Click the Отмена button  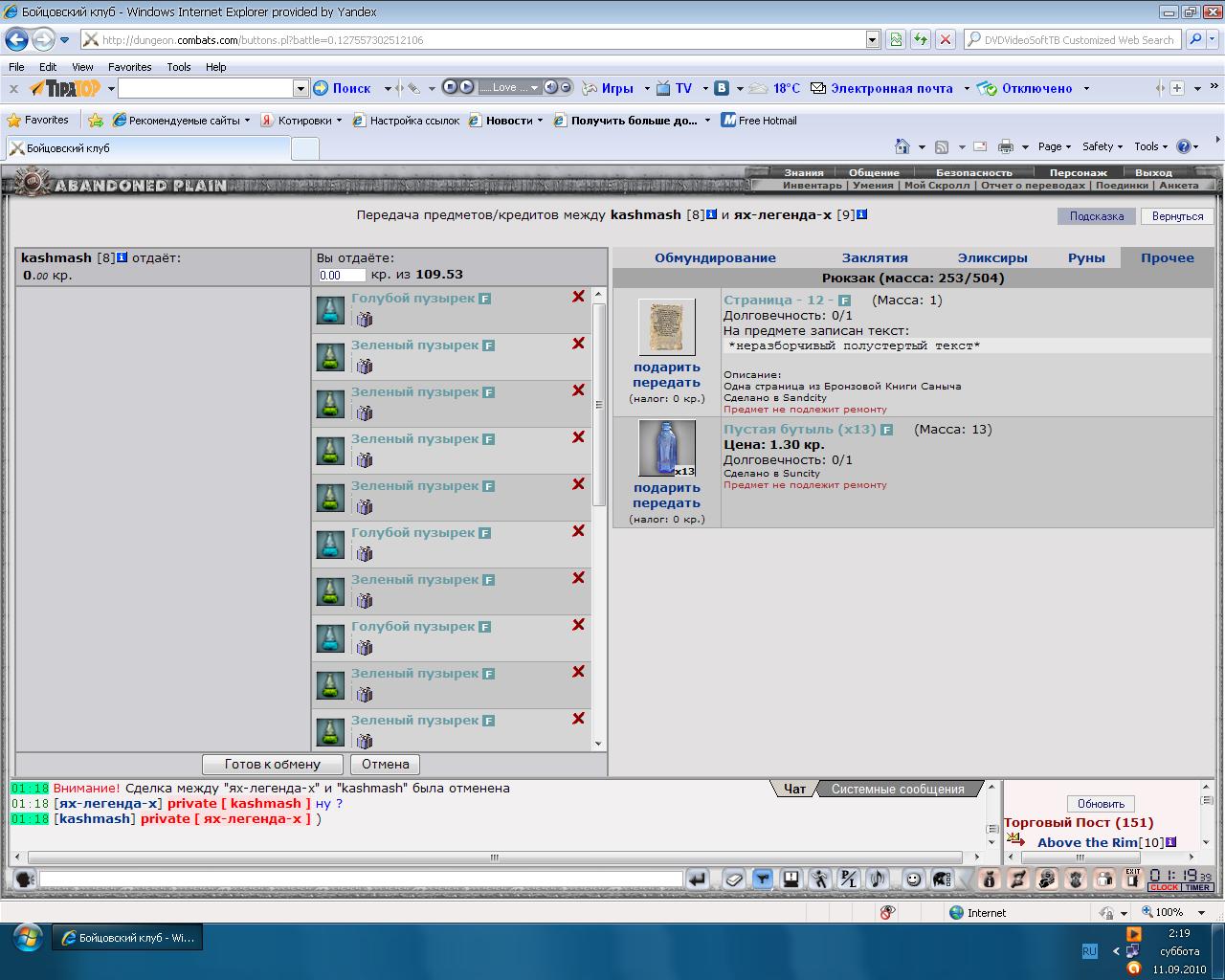(x=386, y=764)
